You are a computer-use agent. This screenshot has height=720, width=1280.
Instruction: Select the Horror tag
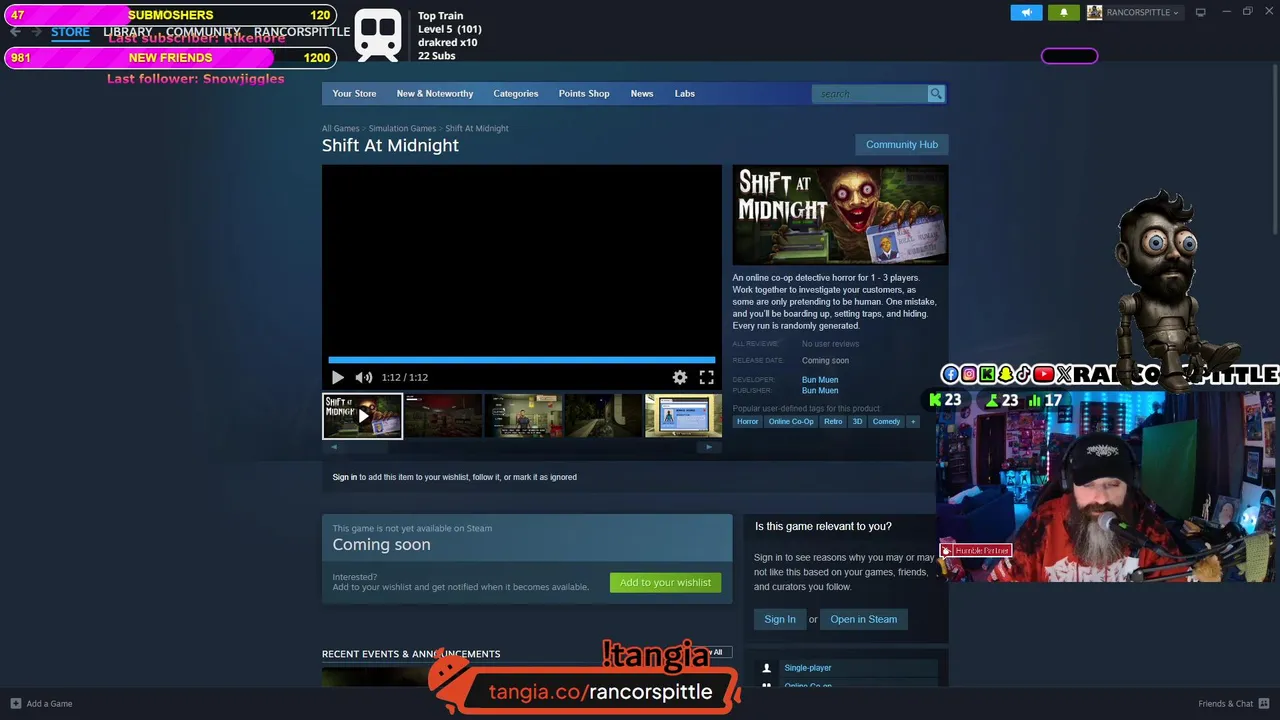click(748, 422)
